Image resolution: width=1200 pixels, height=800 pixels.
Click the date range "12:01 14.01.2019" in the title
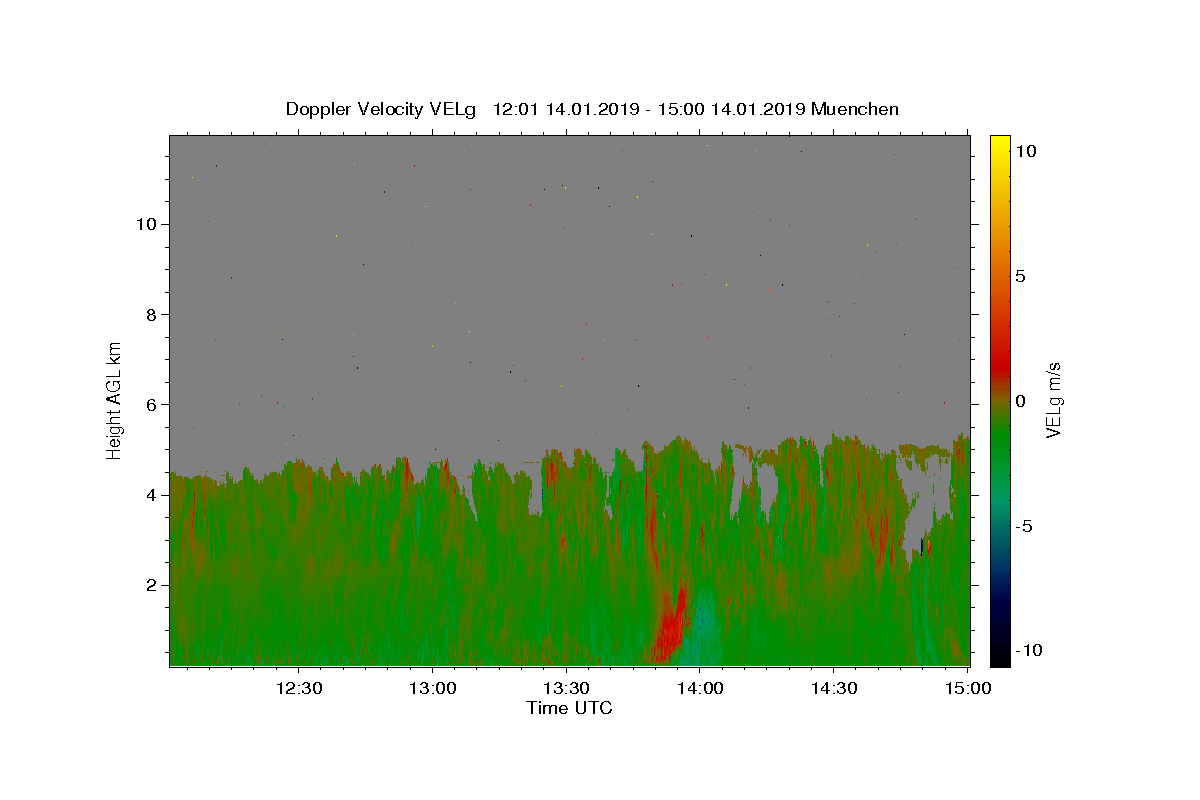pos(565,109)
